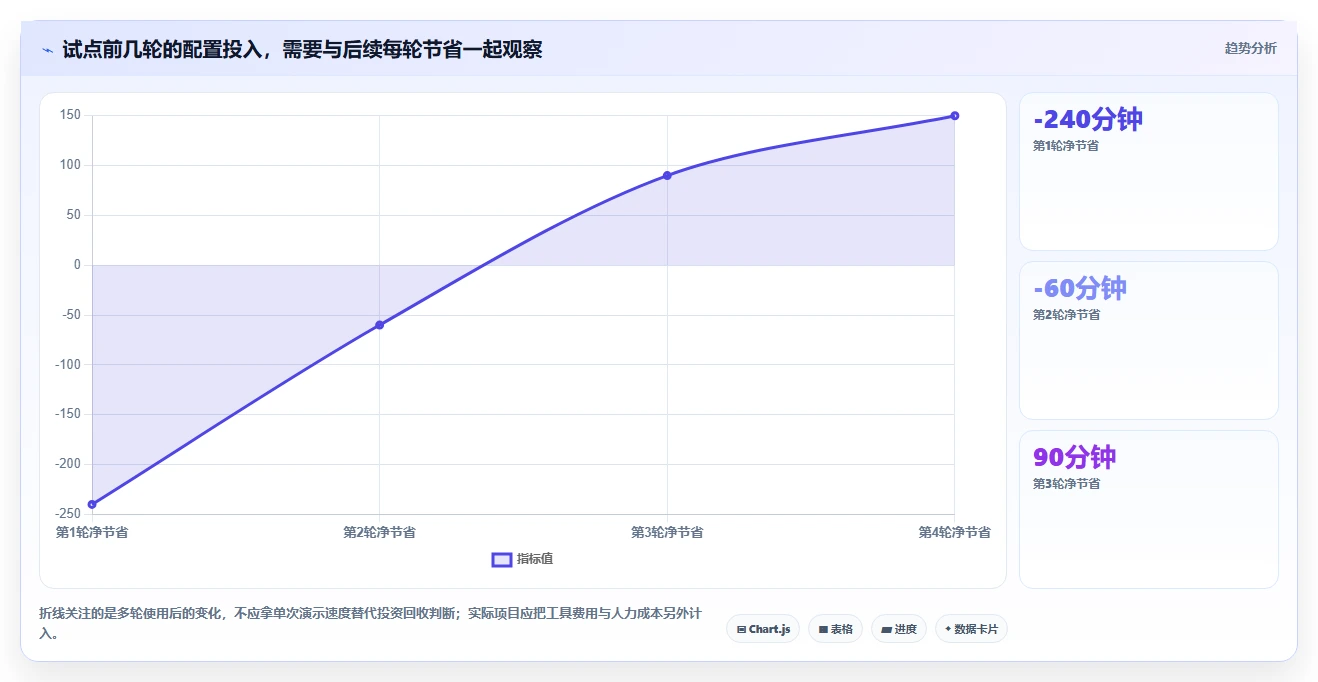The width and height of the screenshot is (1318, 682).
Task: Click the x-axis label 第3轮净节省
Action: 667,532
